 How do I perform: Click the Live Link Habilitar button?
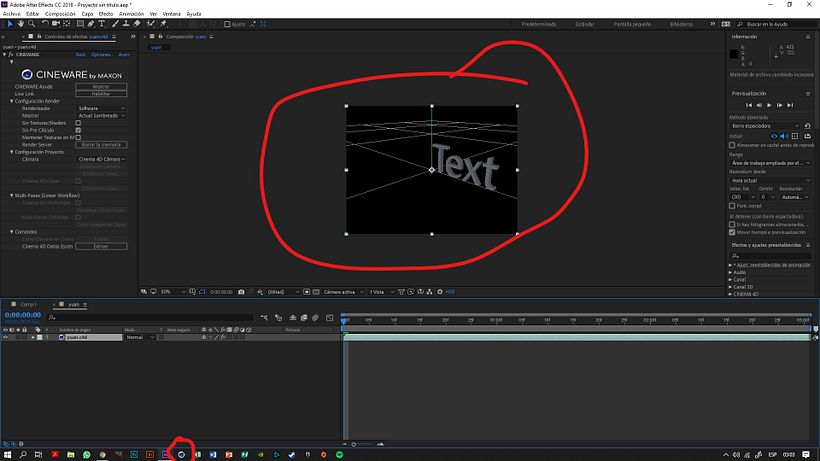101,94
